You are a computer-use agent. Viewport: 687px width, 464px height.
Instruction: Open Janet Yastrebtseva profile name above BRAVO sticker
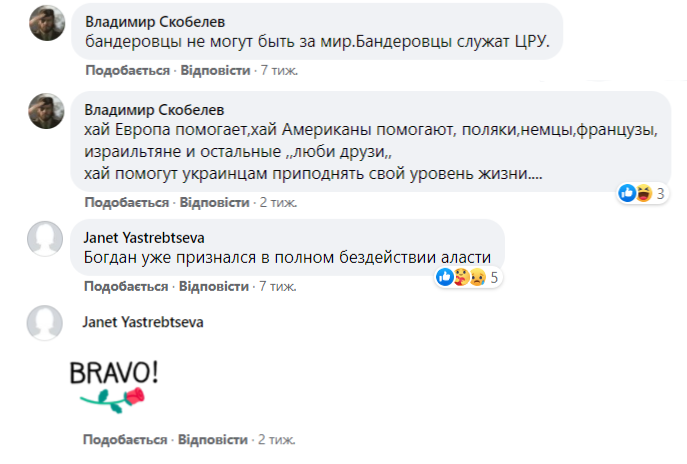(x=144, y=322)
